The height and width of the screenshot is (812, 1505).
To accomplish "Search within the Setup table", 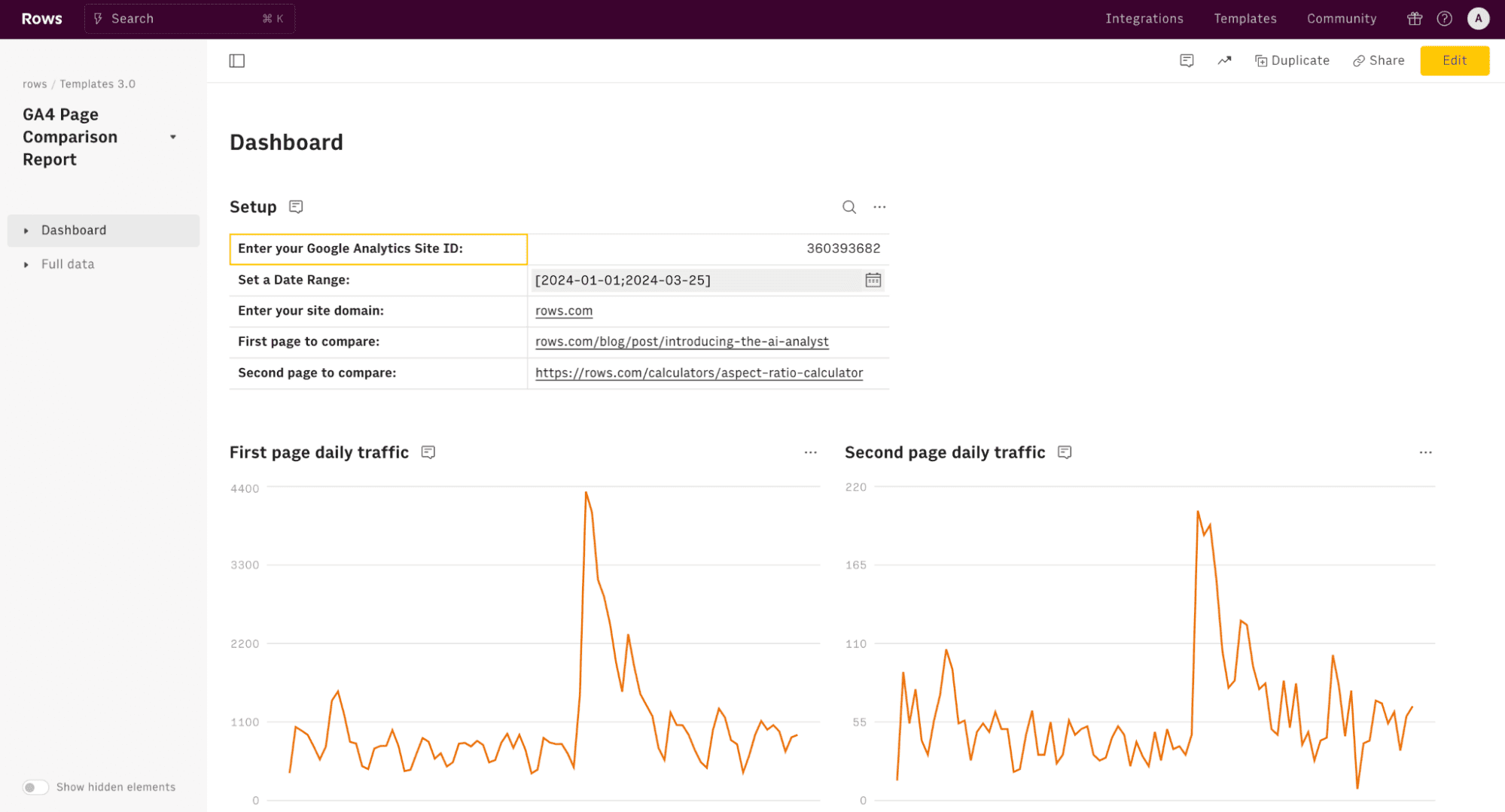I will [x=848, y=207].
